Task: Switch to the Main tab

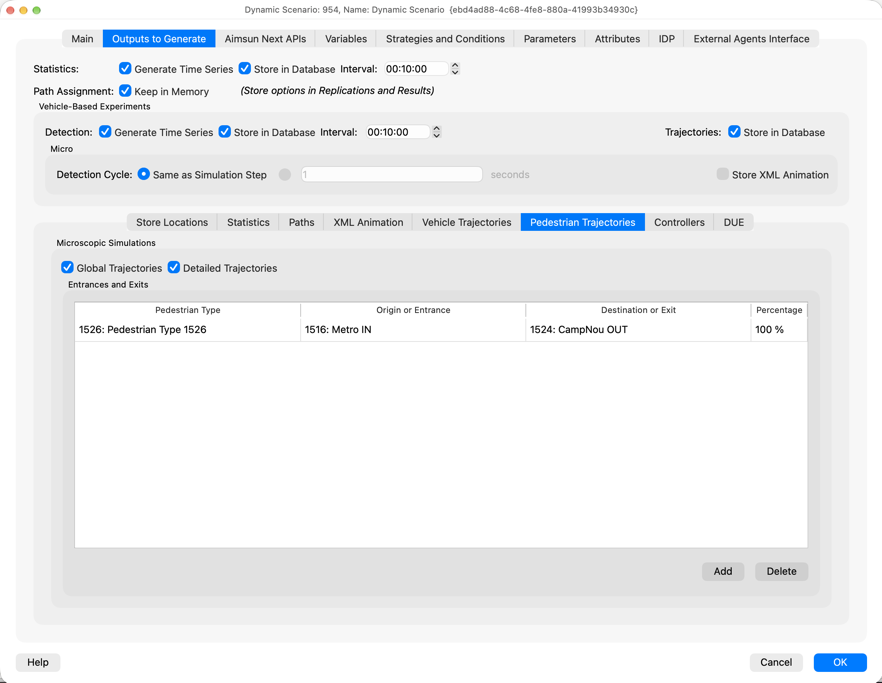Action: coord(82,39)
